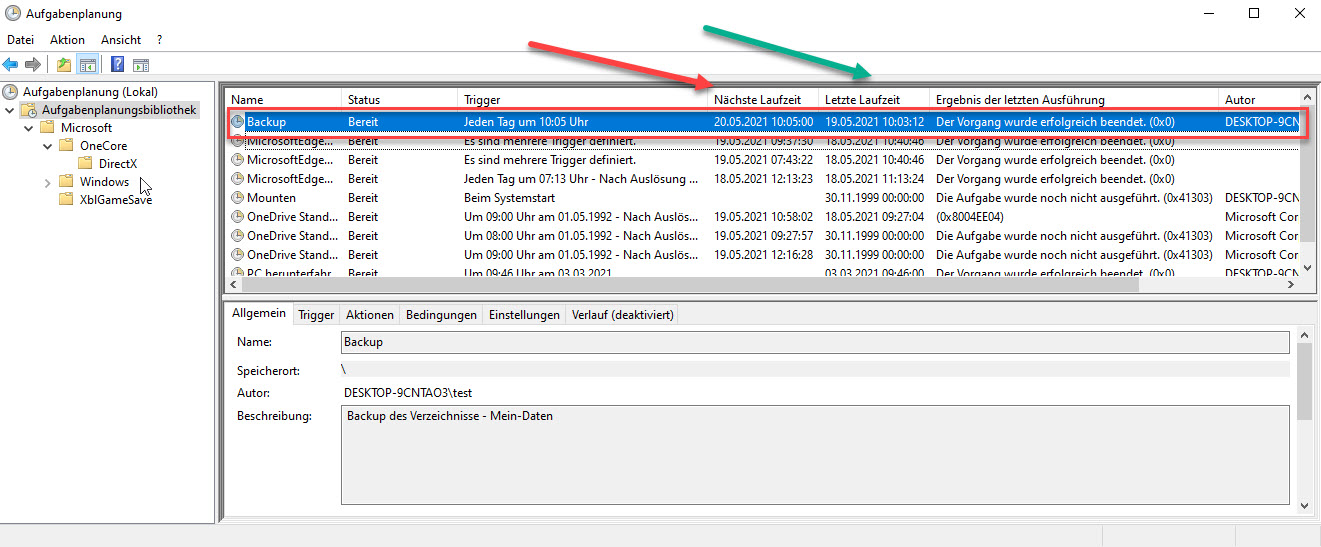
Task: Click the blue Back arrow in toolbar
Action: coord(11,65)
